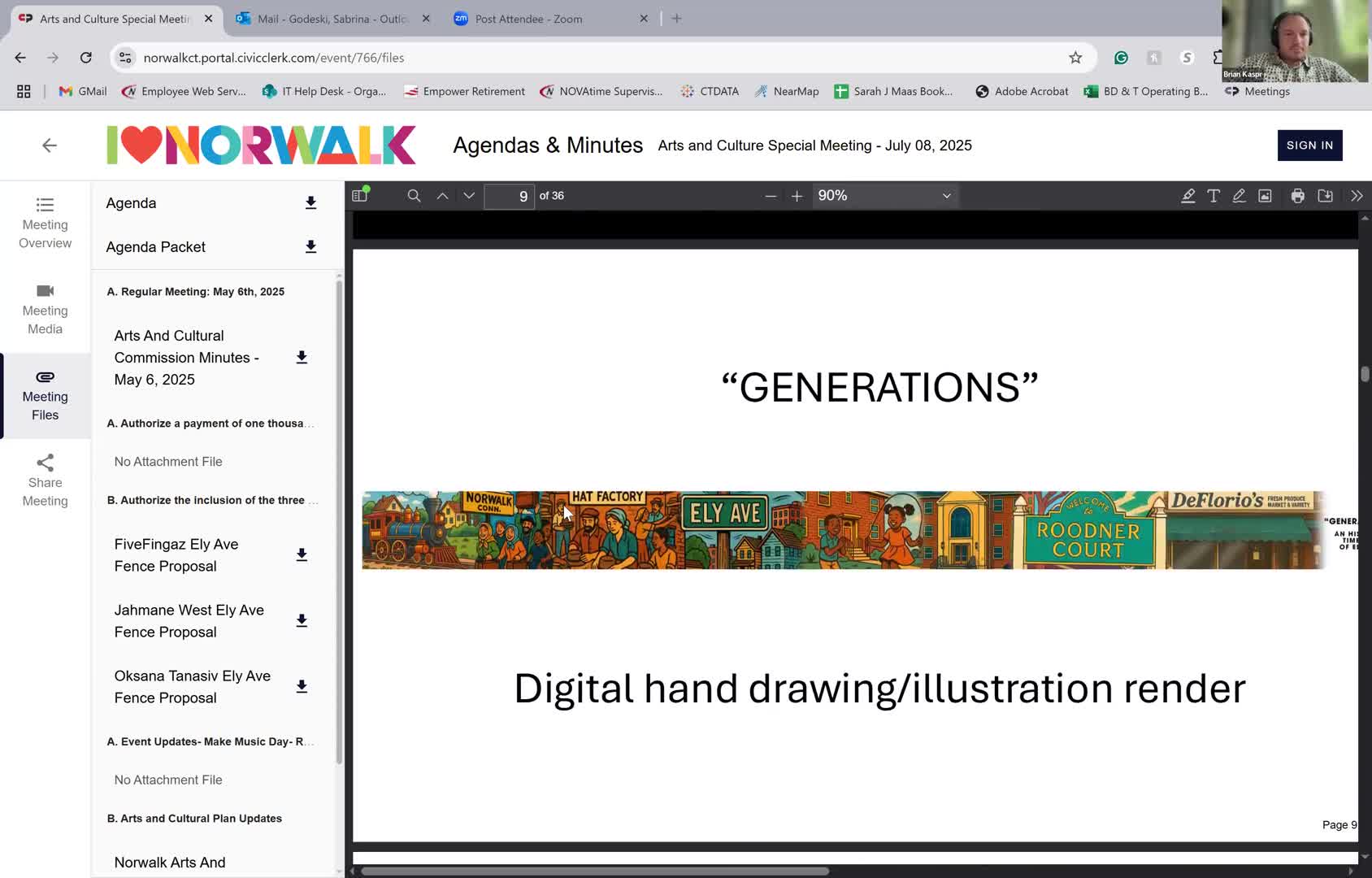Screen dimensions: 1372x878
Task: Download FiveFingaz Ely Ave Fence Proposal
Action: [x=302, y=554]
